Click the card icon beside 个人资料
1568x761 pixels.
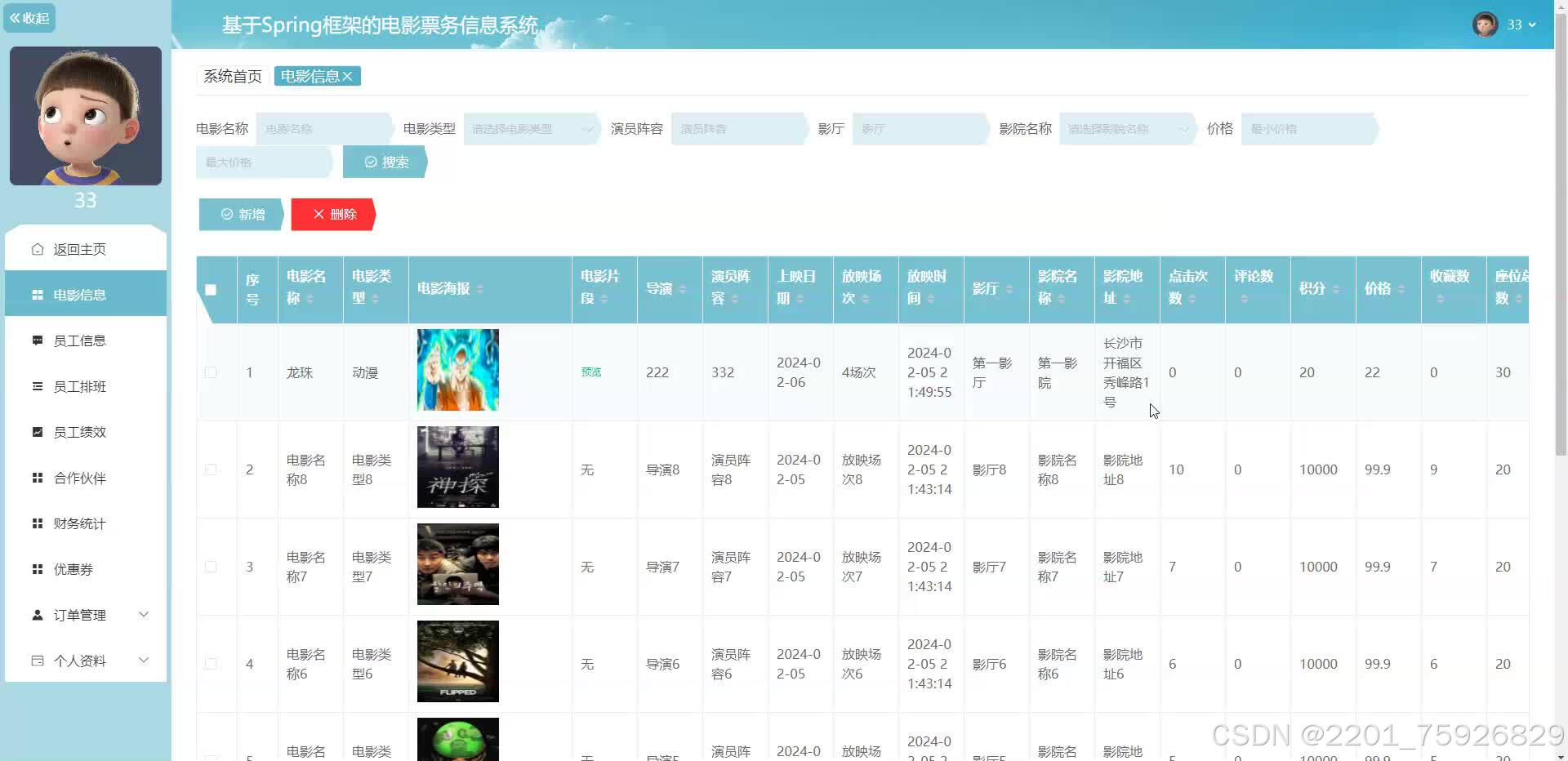(37, 661)
